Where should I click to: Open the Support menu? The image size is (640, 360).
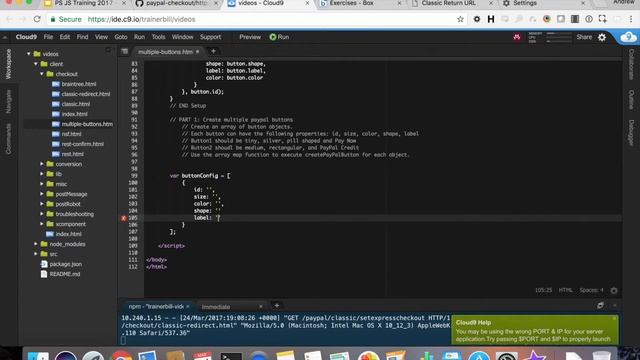(211, 37)
